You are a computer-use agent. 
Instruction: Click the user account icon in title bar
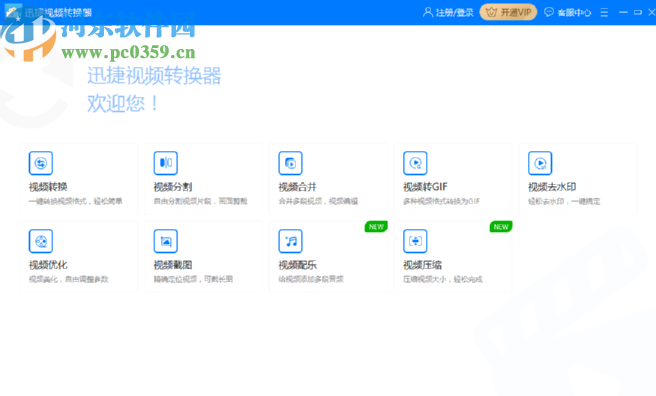pos(428,12)
